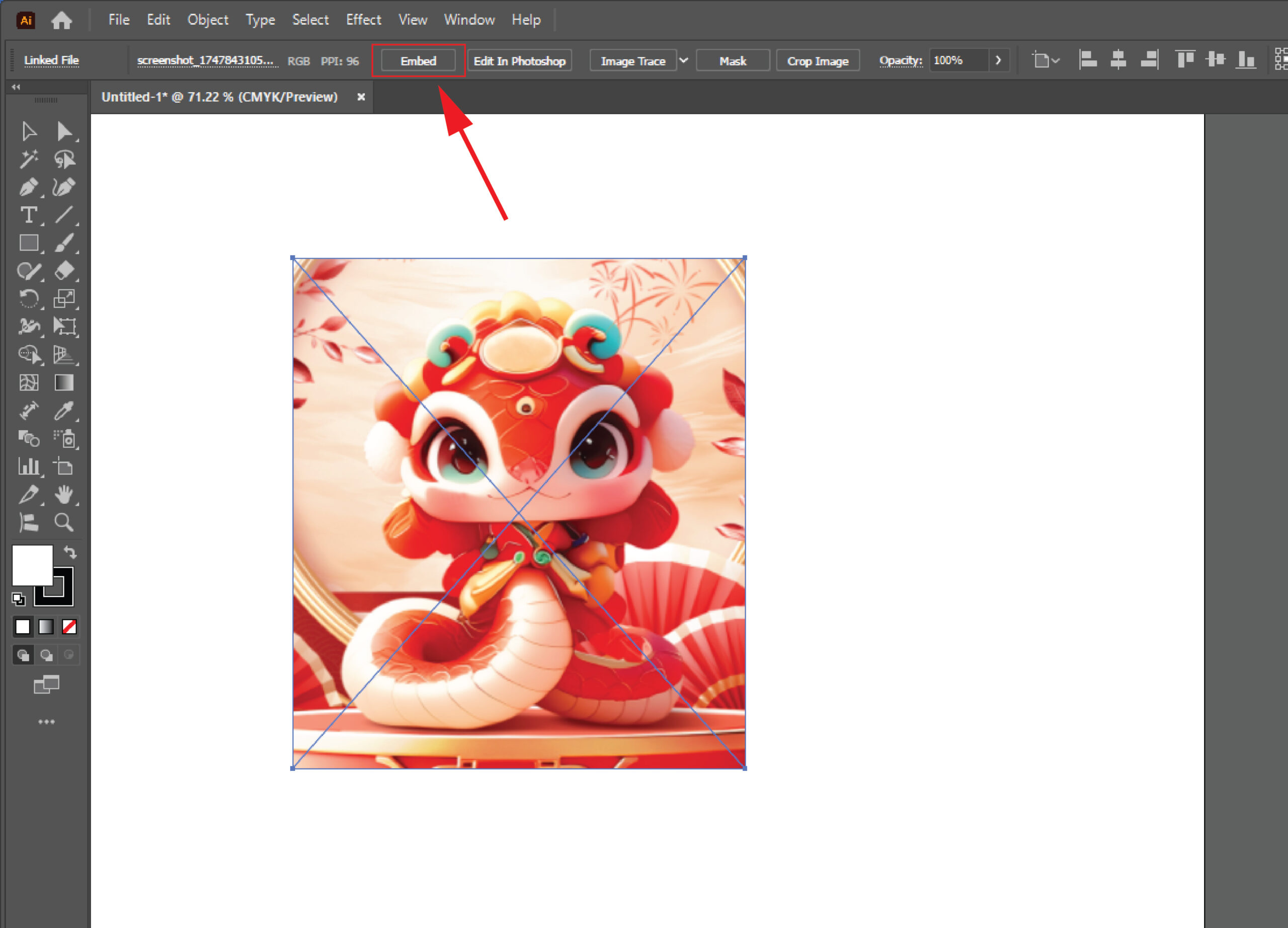Open the Window menu
This screenshot has height=928, width=1288.
point(469,20)
